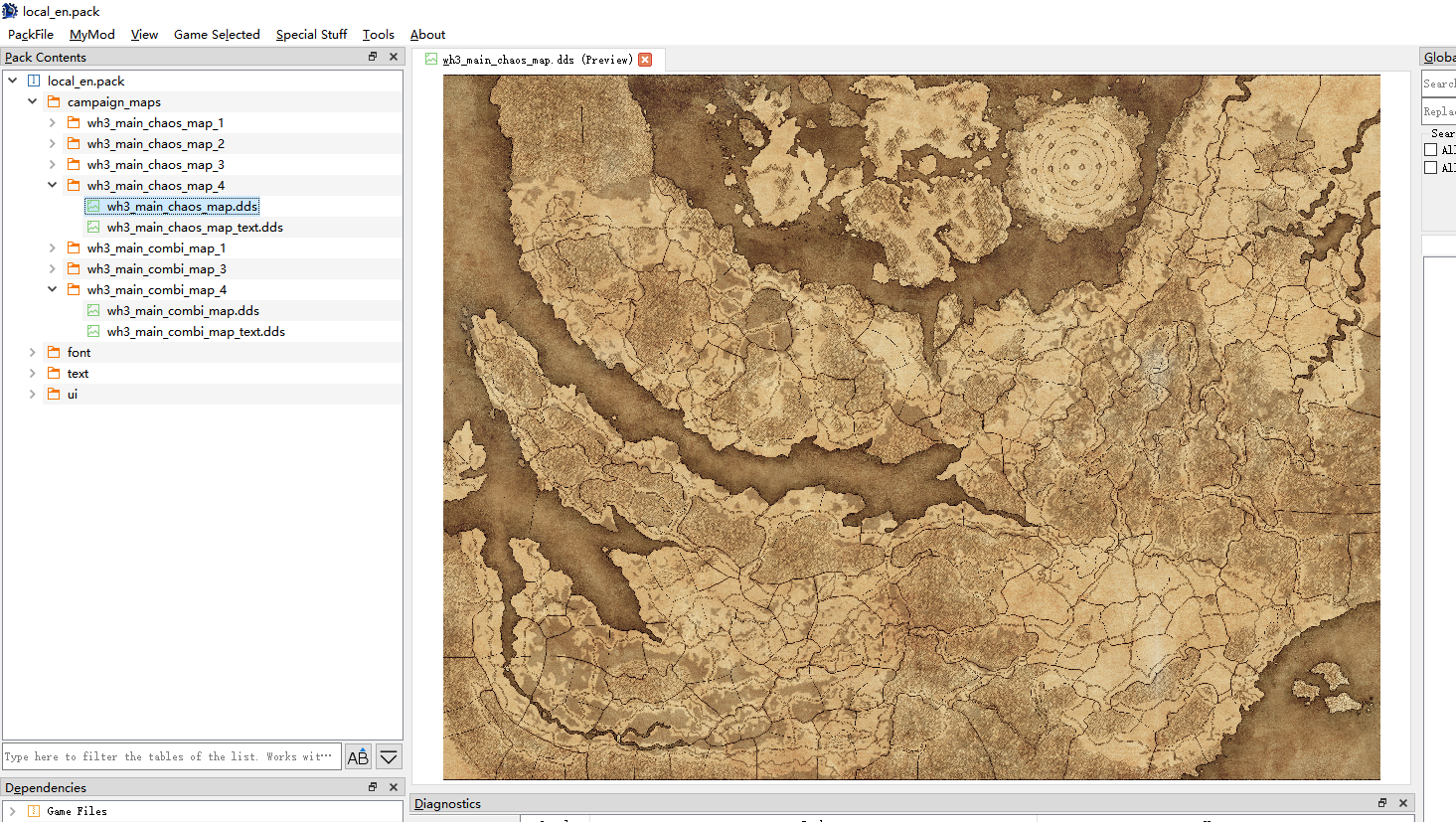1456x822 pixels.
Task: Open the filter options dropdown arrow button
Action: pyautogui.click(x=389, y=757)
